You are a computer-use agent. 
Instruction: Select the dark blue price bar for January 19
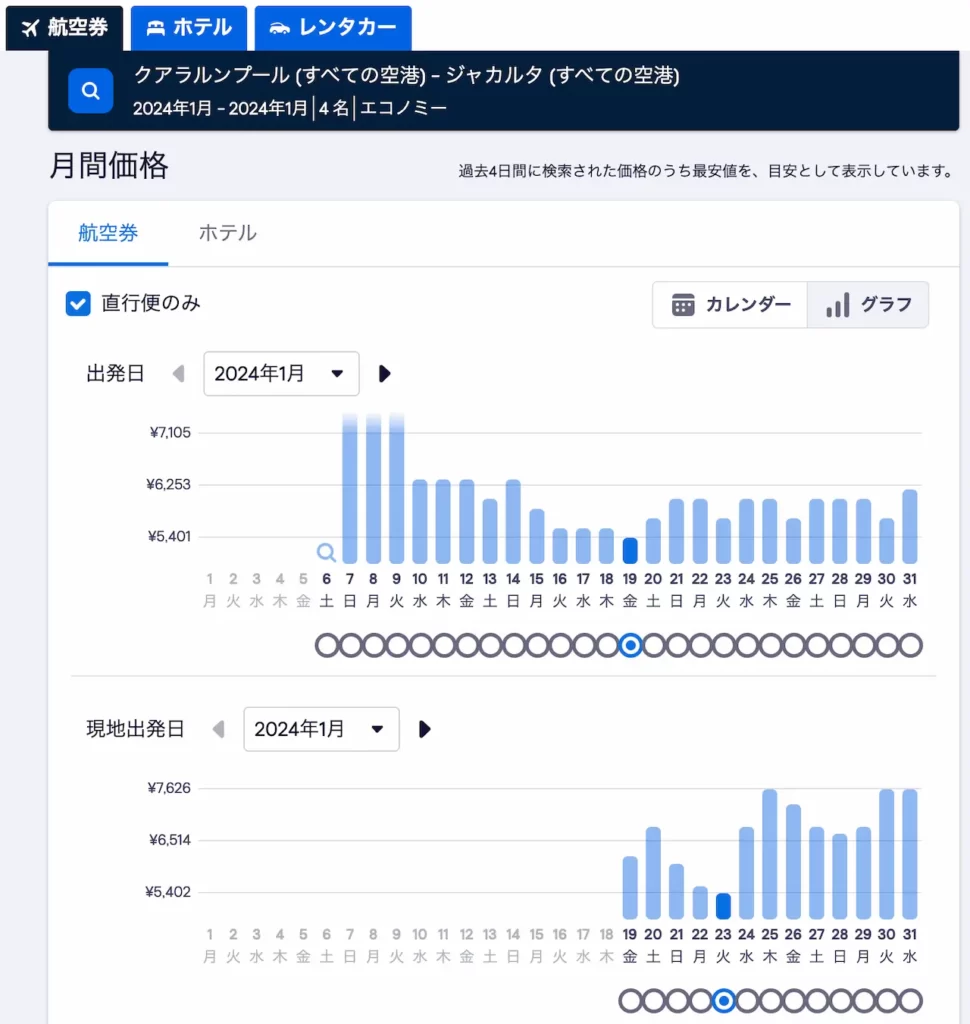[630, 550]
